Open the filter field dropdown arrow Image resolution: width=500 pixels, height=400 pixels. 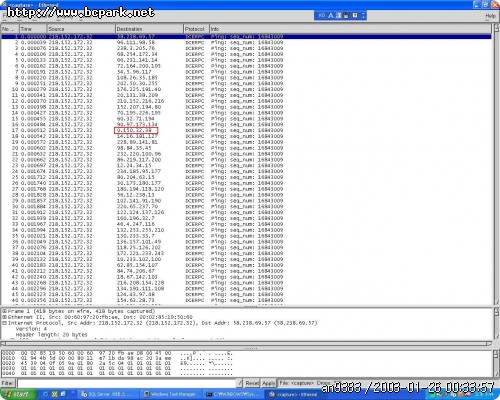[x=239, y=383]
